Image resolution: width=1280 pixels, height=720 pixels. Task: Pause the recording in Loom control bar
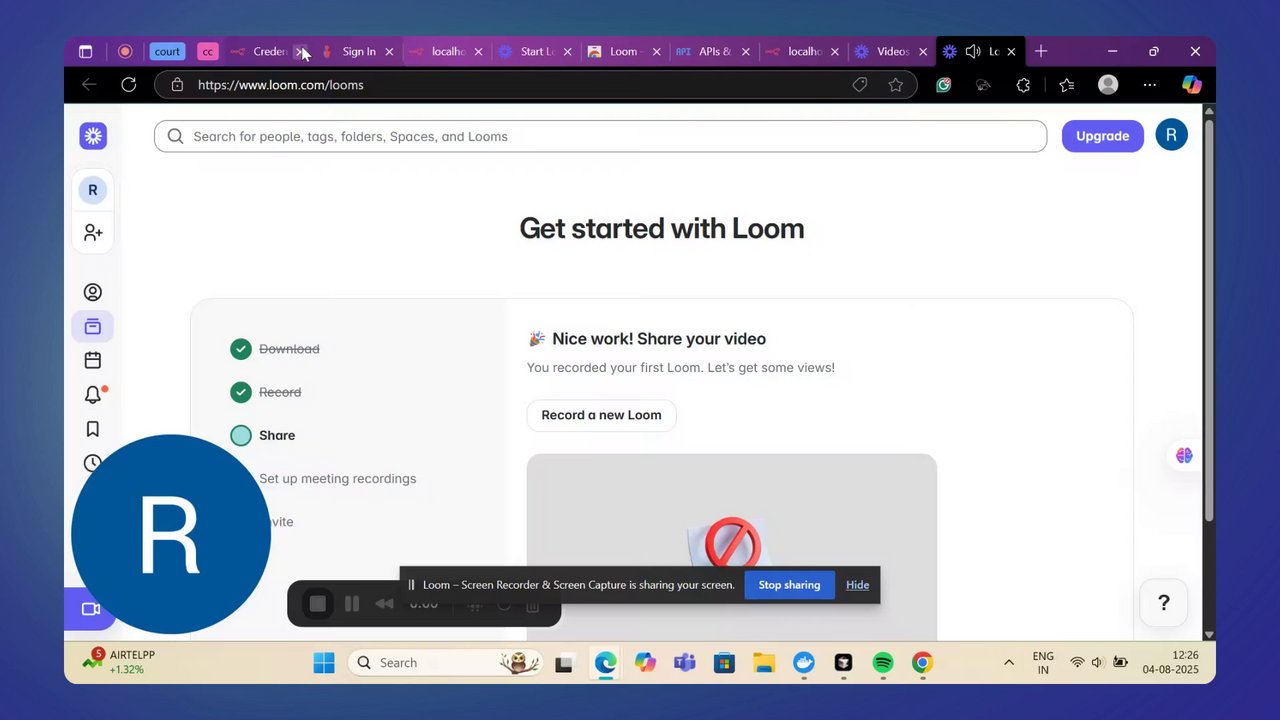[x=352, y=604]
